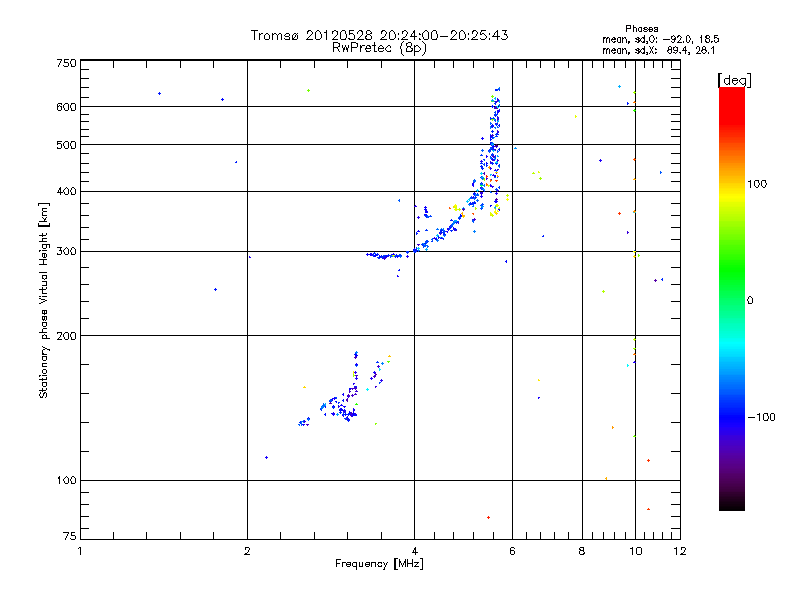Select the 'mean, sd,O: -92.0, 18.5' text
The width and height of the screenshot is (800, 600).
click(x=661, y=39)
